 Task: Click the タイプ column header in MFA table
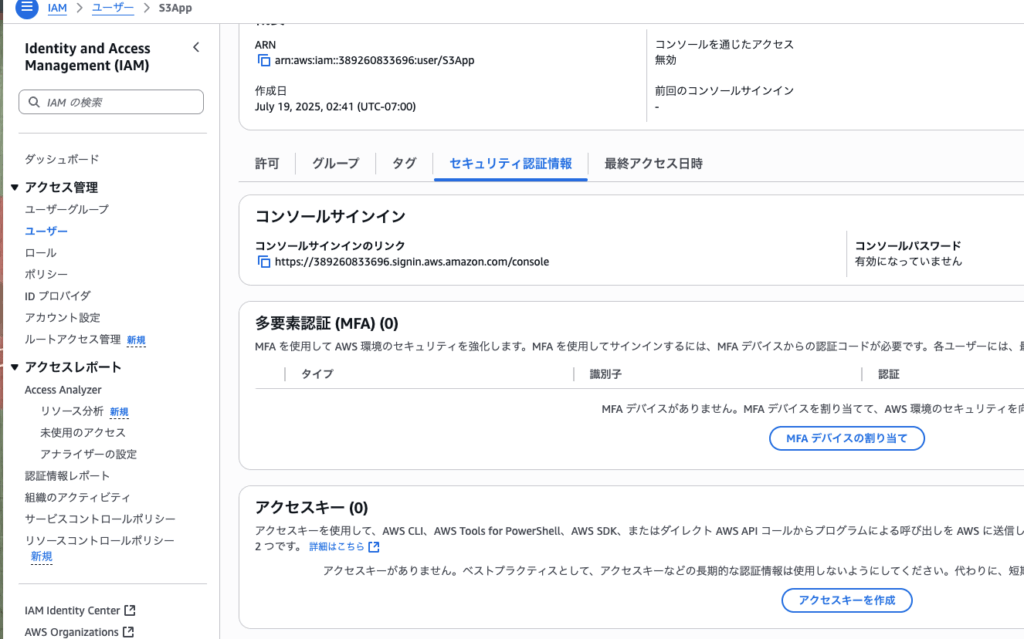pos(317,374)
